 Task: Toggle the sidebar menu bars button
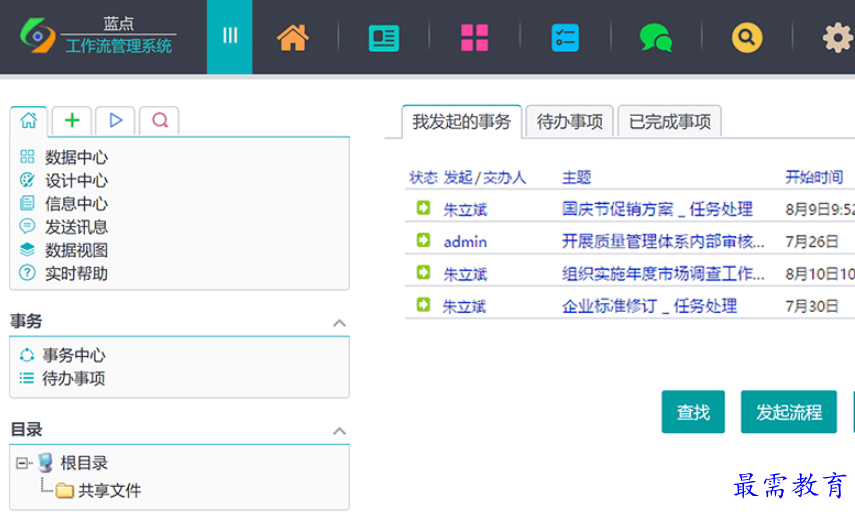(x=230, y=36)
